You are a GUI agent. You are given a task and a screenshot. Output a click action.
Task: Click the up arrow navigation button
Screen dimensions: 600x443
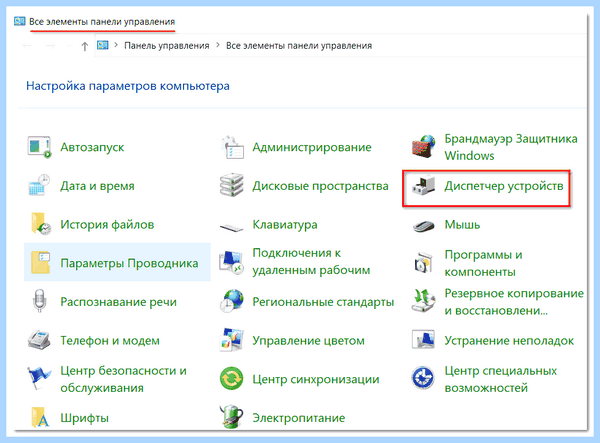pos(85,46)
